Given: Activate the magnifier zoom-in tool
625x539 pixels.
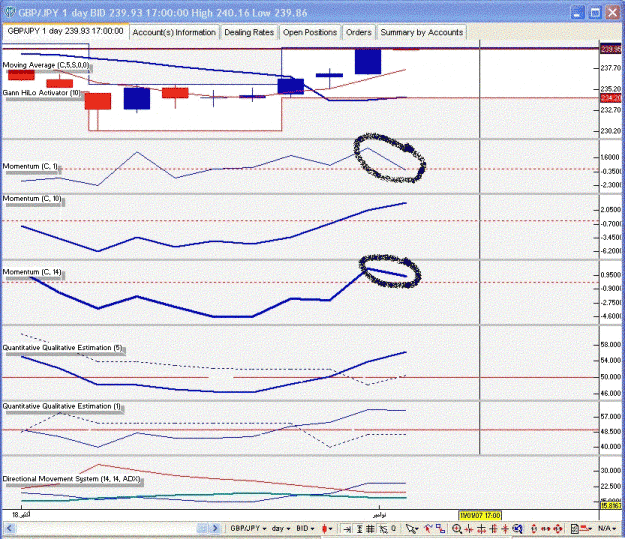Looking at the screenshot, I should (x=457, y=529).
